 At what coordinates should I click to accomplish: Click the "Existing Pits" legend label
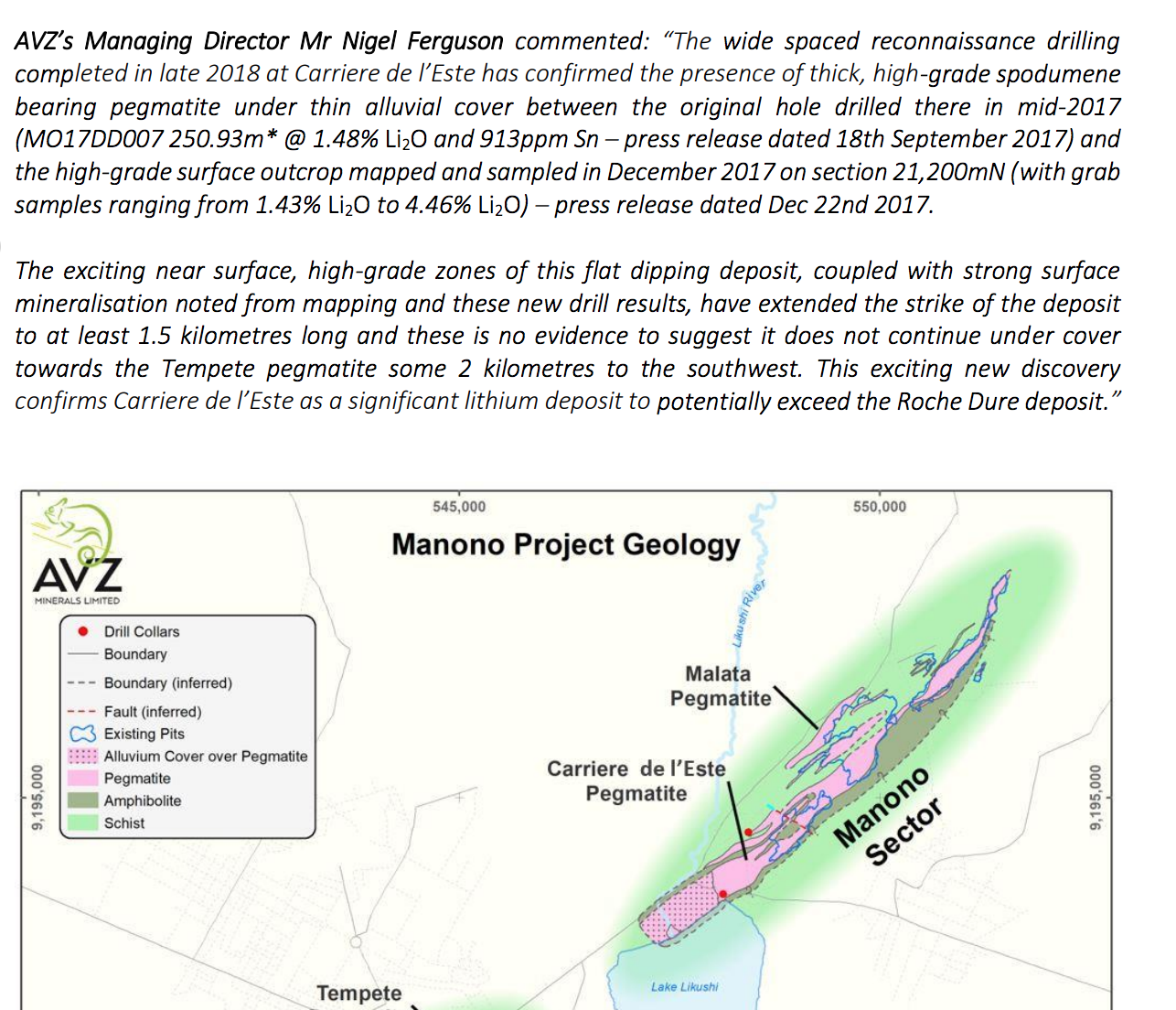144,734
